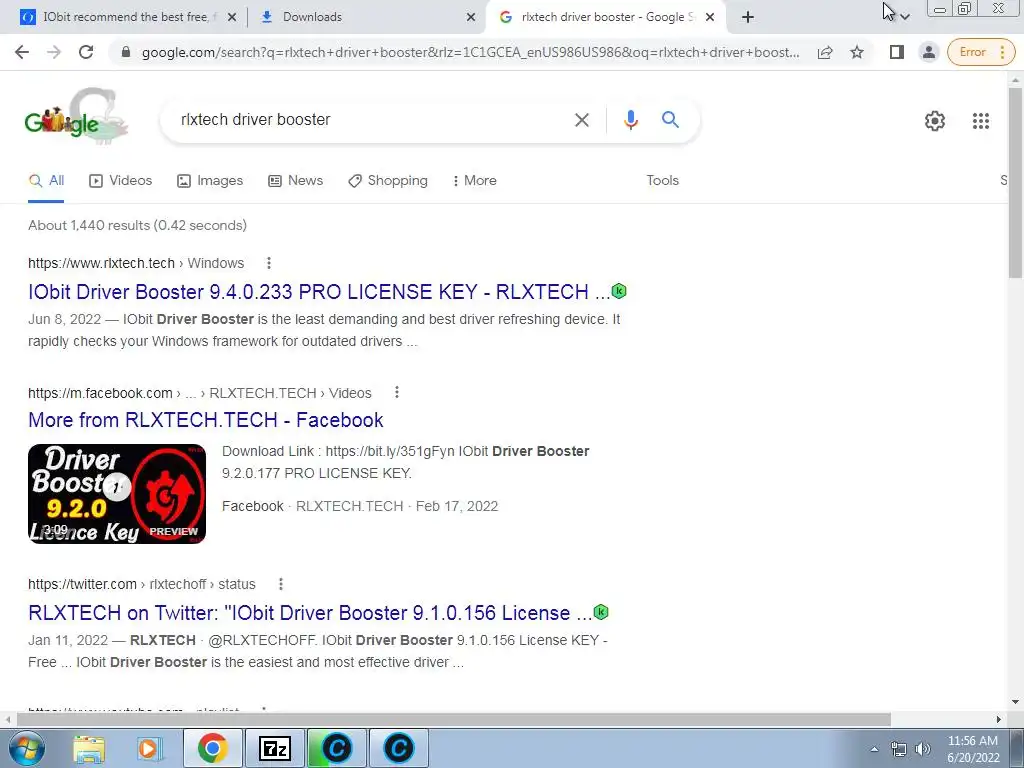Screen dimensions: 1024x768
Task: Select the All results tab
Action: [x=46, y=180]
